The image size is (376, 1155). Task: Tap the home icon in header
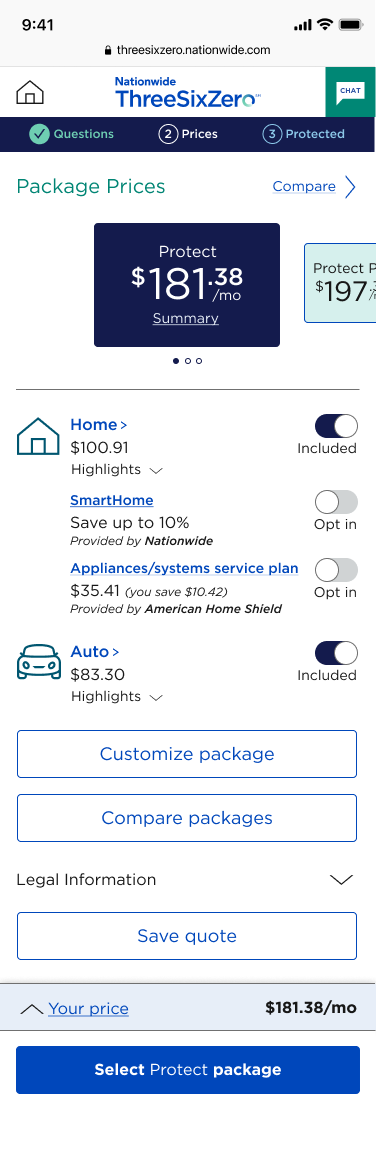[30, 92]
